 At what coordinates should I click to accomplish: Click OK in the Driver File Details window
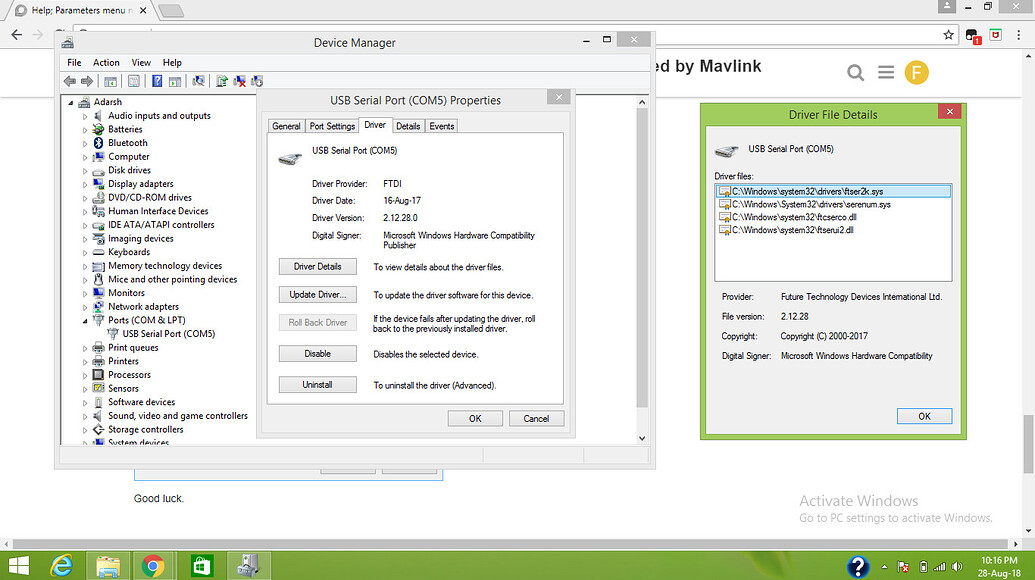pyautogui.click(x=923, y=414)
